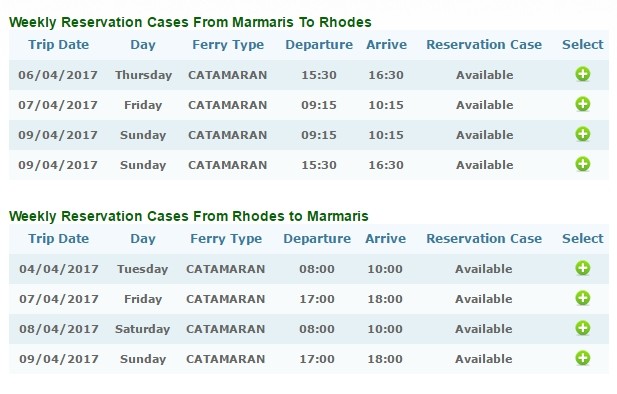Screen dimensions: 617x394
Task: Click the Arrive header in the bottom table
Action: pos(385,239)
